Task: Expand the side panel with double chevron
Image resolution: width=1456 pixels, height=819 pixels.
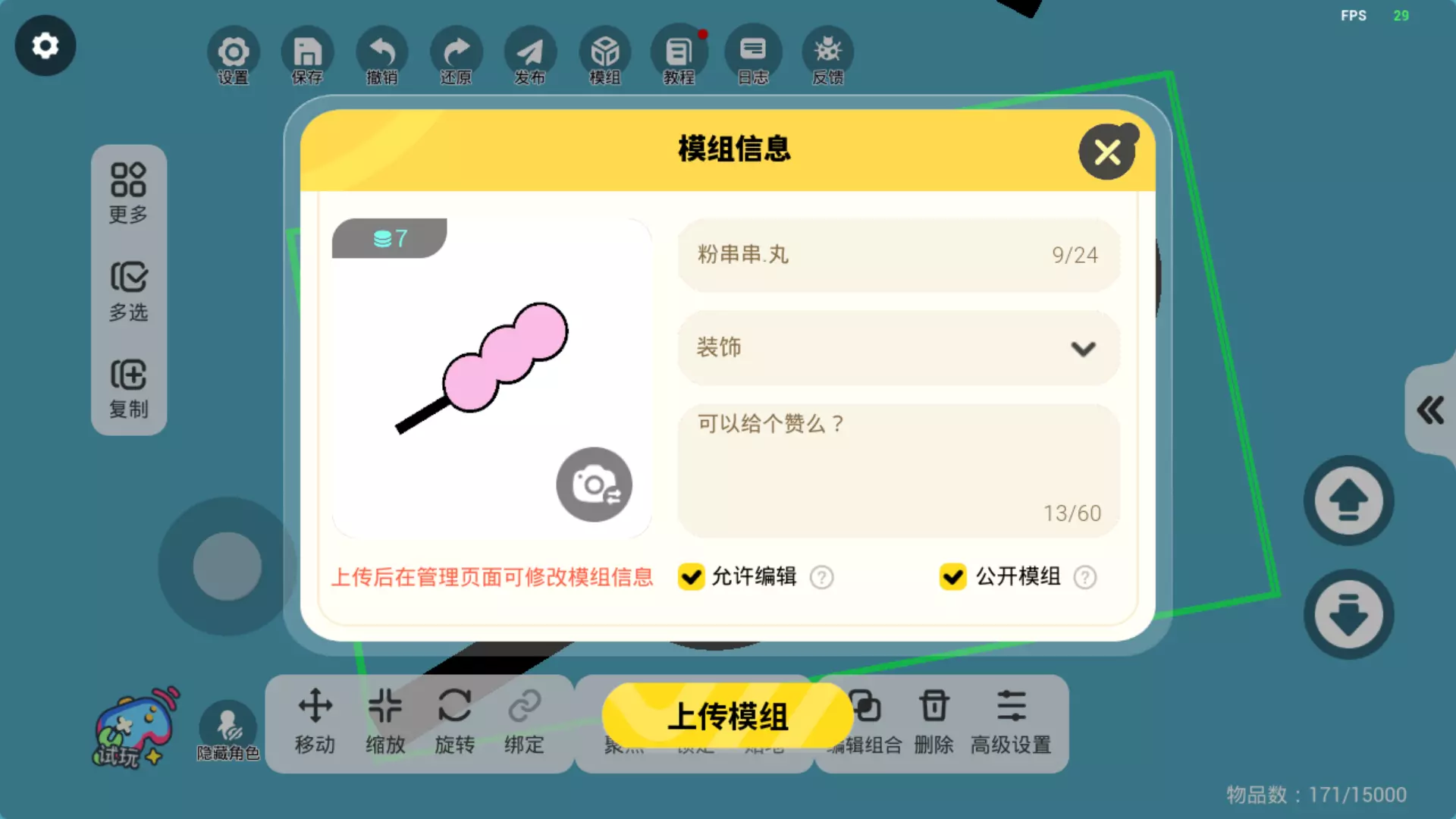Action: 1430,410
